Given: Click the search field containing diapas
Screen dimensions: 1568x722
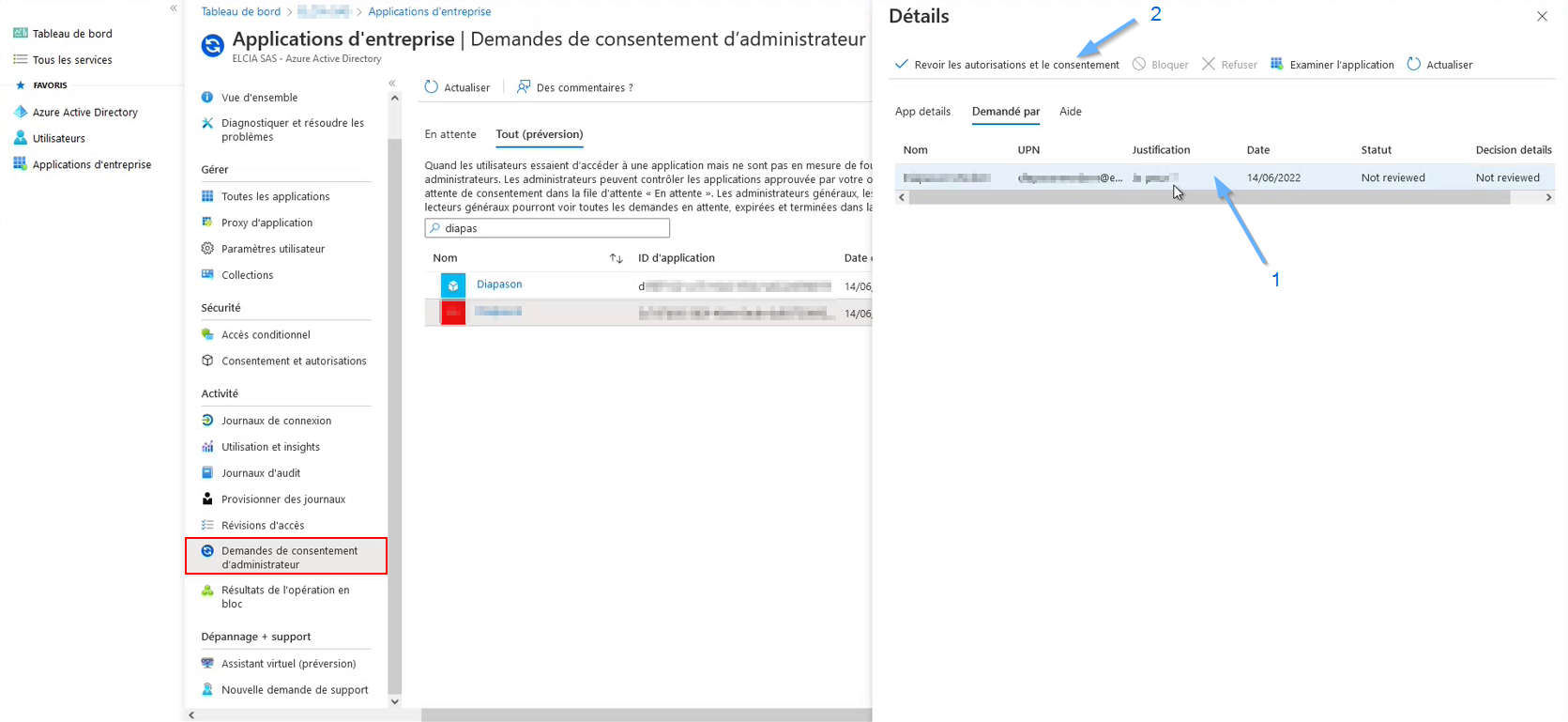Looking at the screenshot, I should pos(554,228).
